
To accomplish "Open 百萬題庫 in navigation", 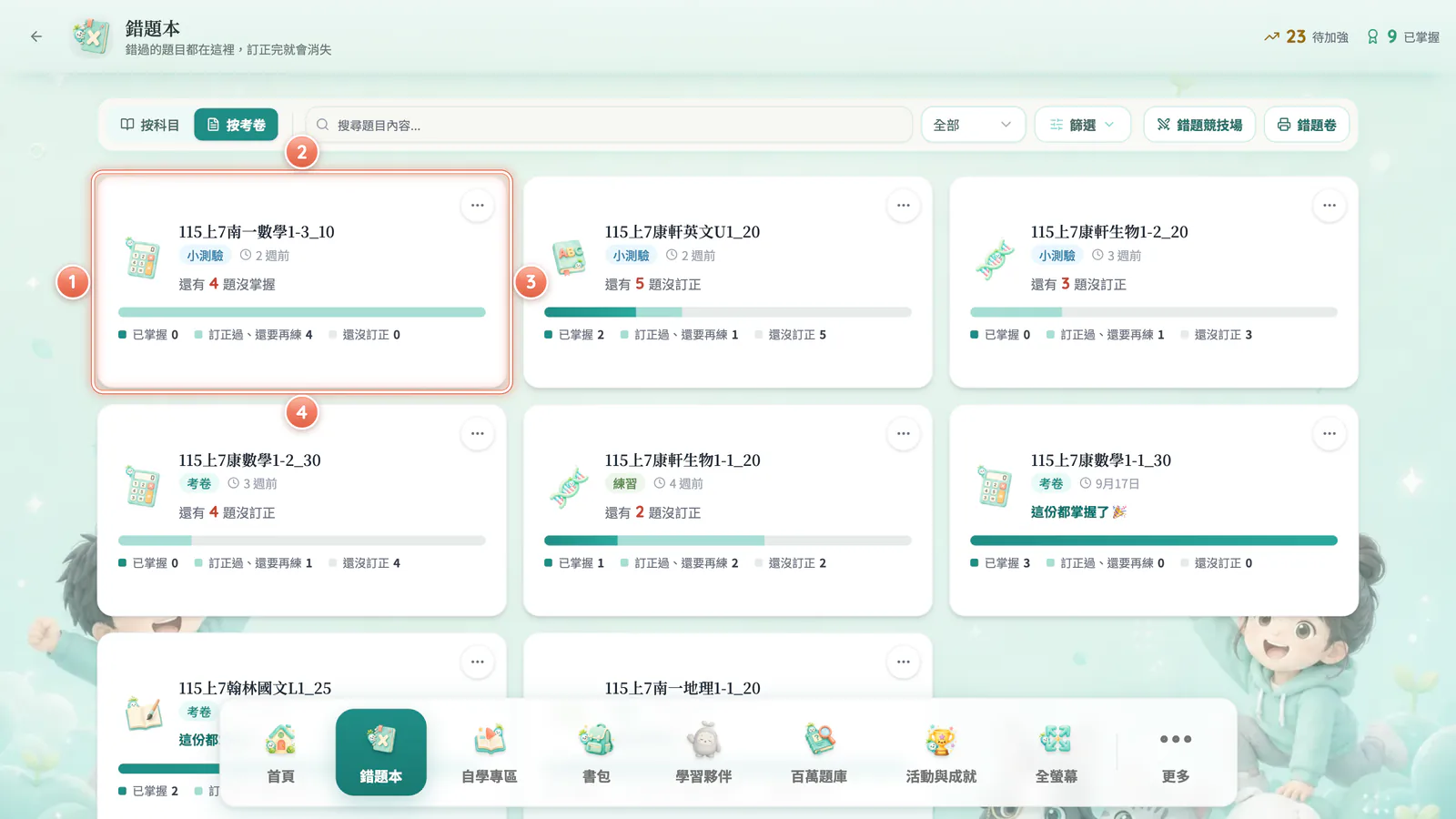I will (819, 753).
